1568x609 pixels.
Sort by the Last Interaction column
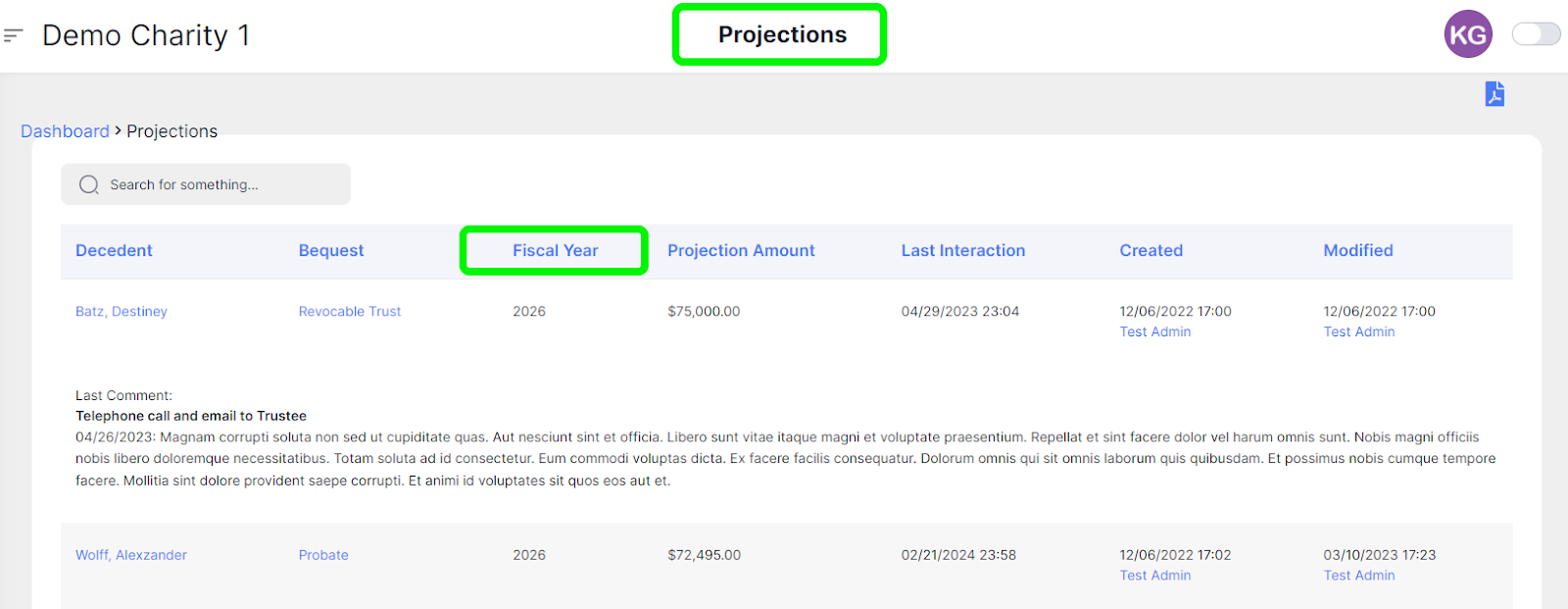coord(963,250)
